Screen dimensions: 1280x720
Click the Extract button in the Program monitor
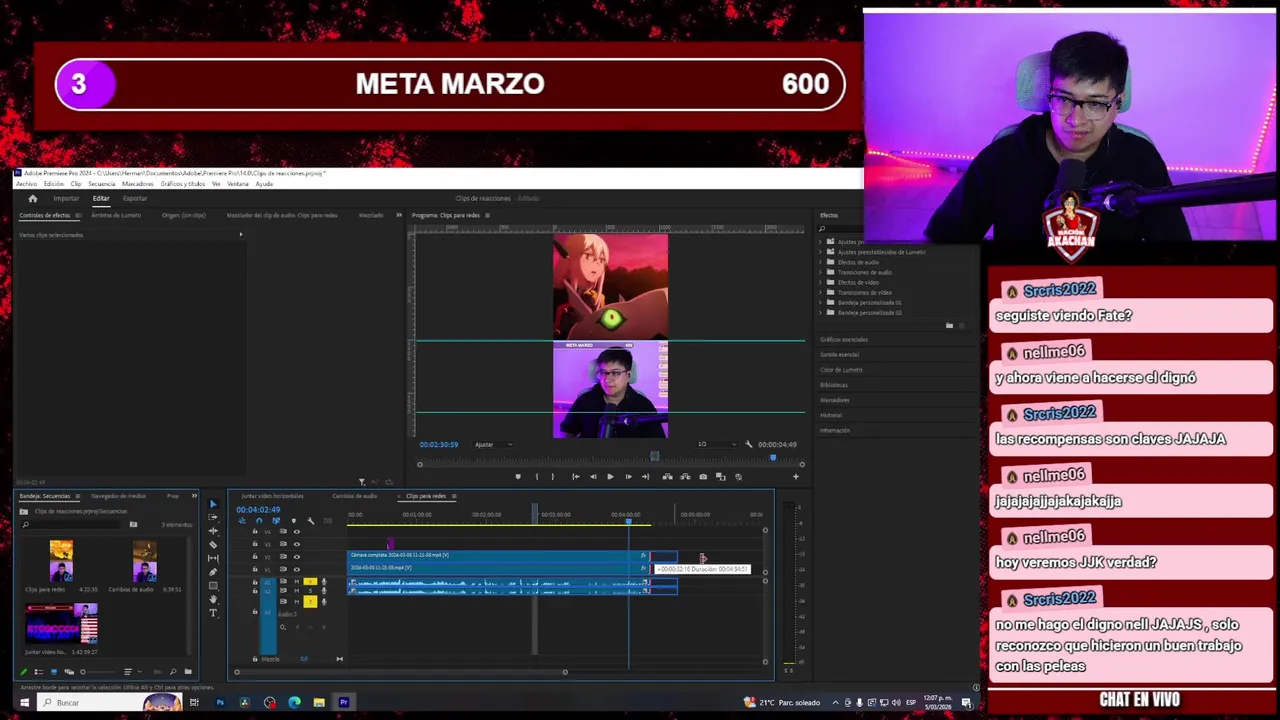pyautogui.click(x=685, y=477)
